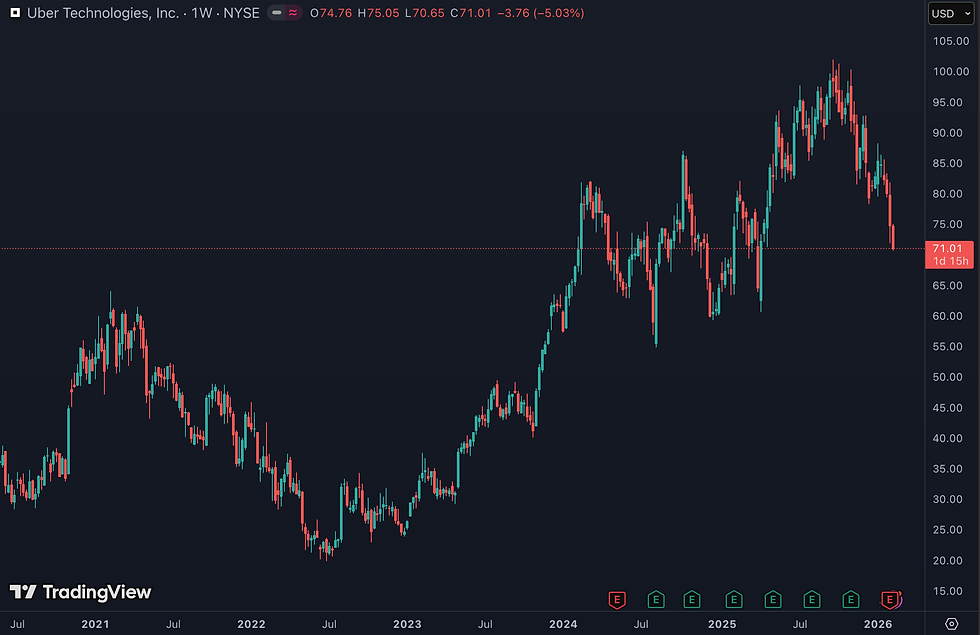Click the low value L70.65
980x635 pixels.
click(425, 13)
